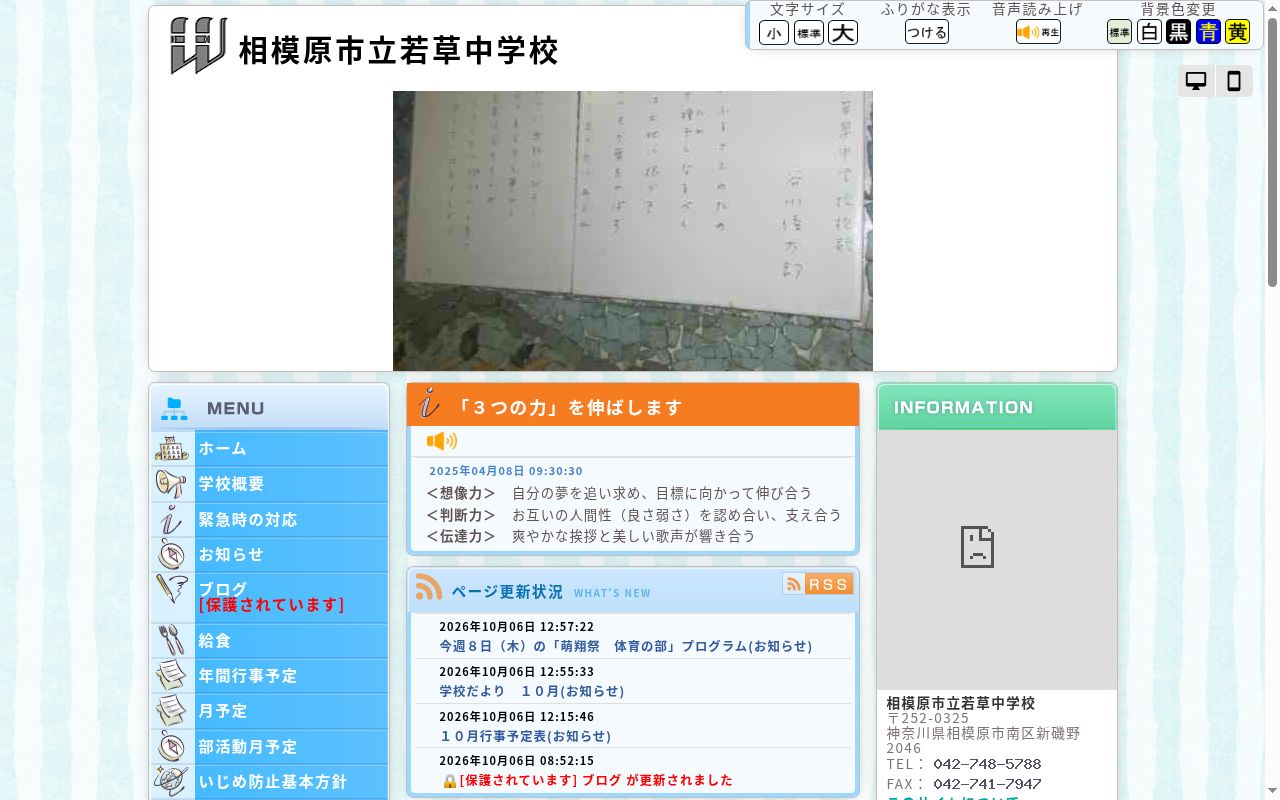Click megaphone icon beside 学校概要
Image resolution: width=1280 pixels, height=800 pixels.
[x=172, y=484]
